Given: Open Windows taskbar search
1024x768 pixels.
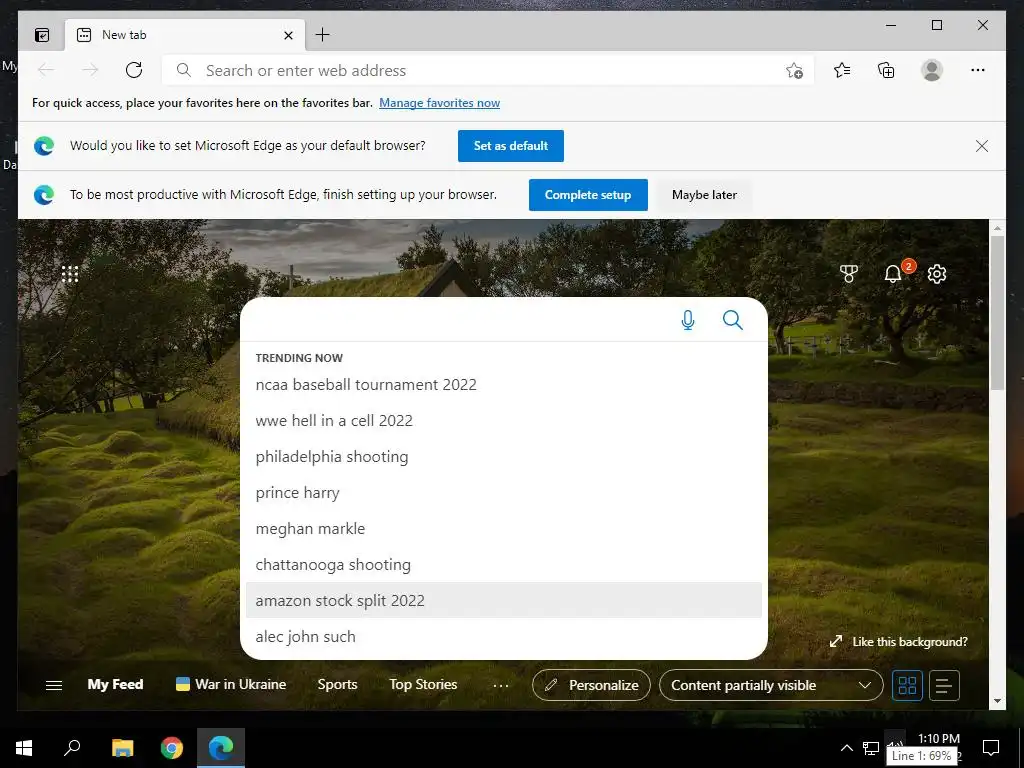Looking at the screenshot, I should click(x=72, y=748).
